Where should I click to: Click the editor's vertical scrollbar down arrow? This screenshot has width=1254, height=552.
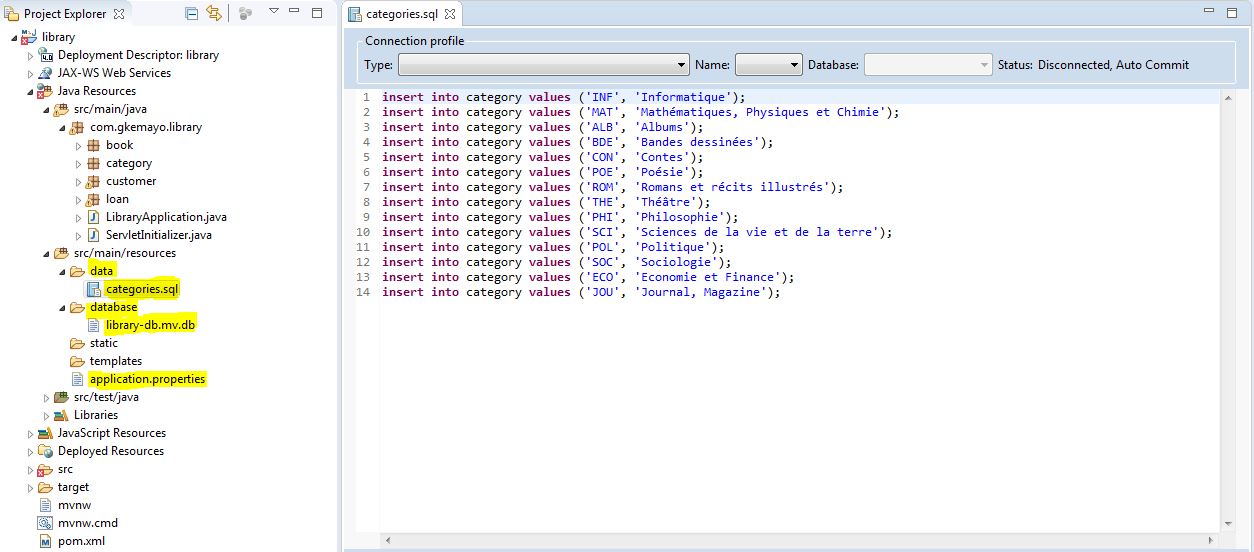pyautogui.click(x=1228, y=523)
